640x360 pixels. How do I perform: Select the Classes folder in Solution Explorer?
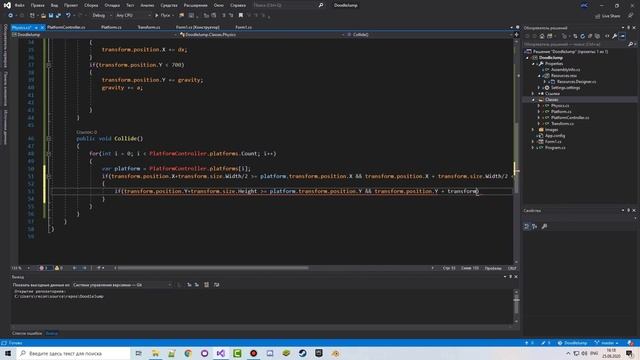551,100
